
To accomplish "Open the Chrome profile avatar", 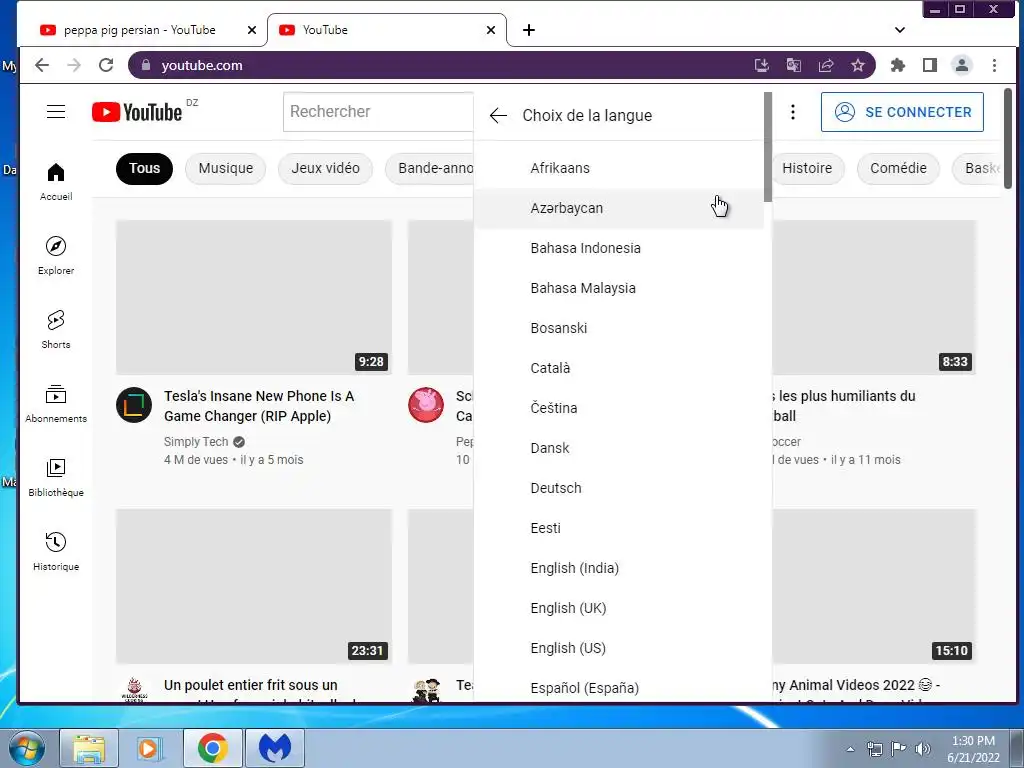I will coord(962,65).
